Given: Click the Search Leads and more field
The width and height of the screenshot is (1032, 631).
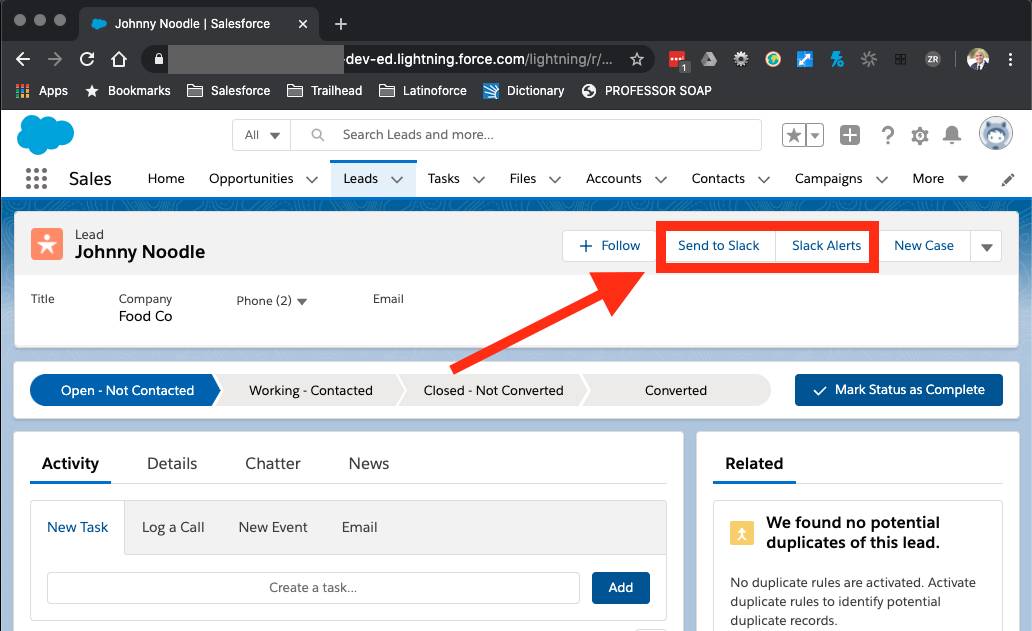Looking at the screenshot, I should pyautogui.click(x=526, y=135).
